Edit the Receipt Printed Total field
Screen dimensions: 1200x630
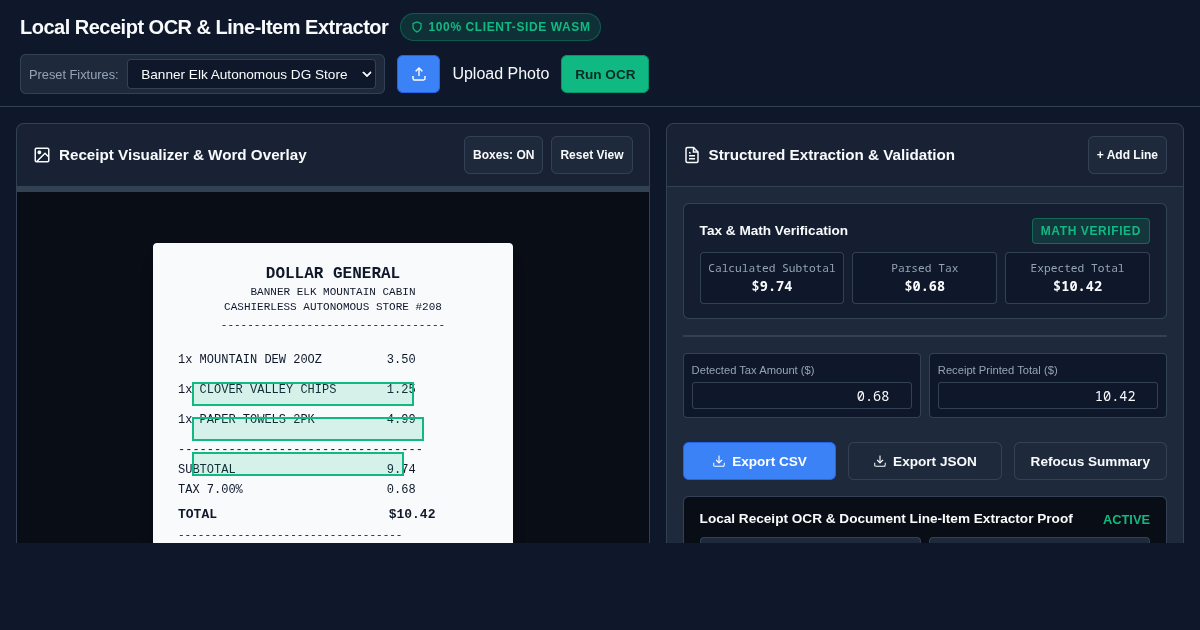click(1048, 396)
